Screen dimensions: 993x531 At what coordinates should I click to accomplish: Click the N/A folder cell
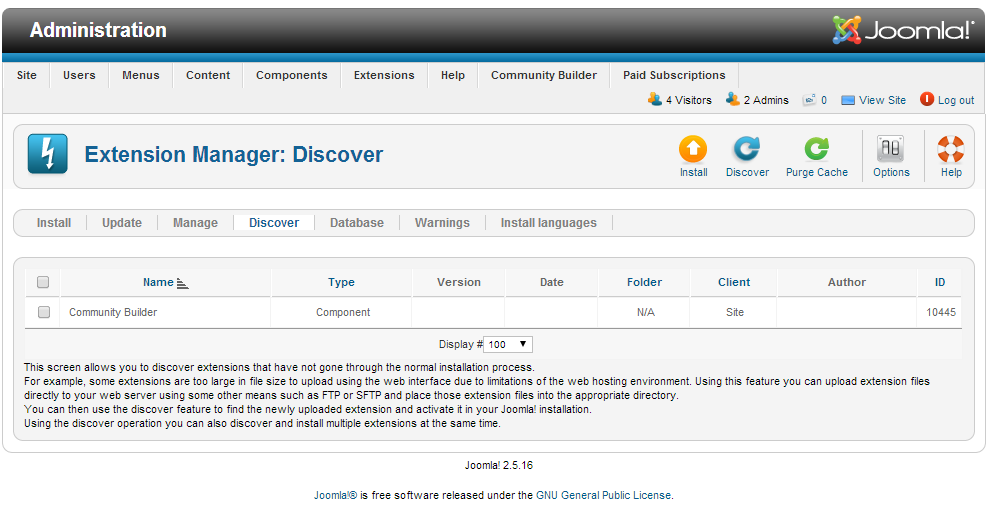click(645, 312)
